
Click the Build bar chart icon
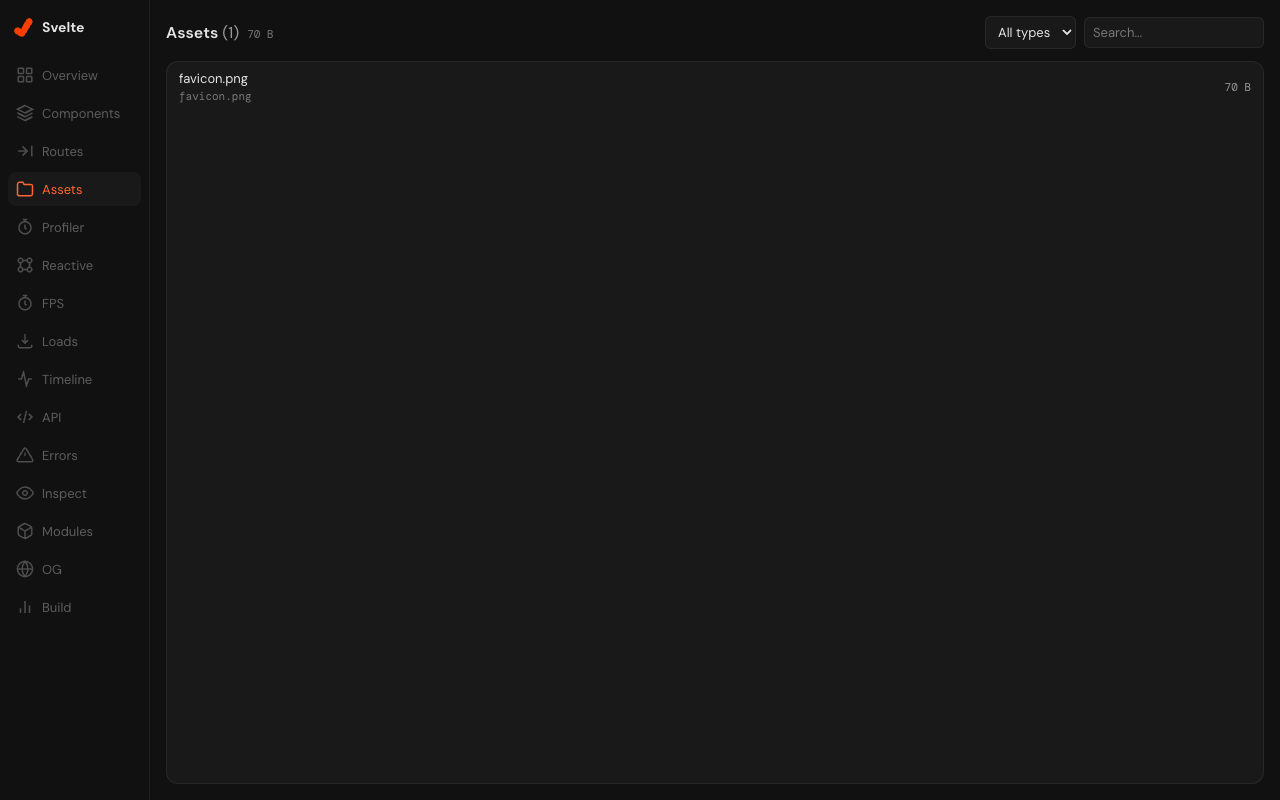coord(25,607)
